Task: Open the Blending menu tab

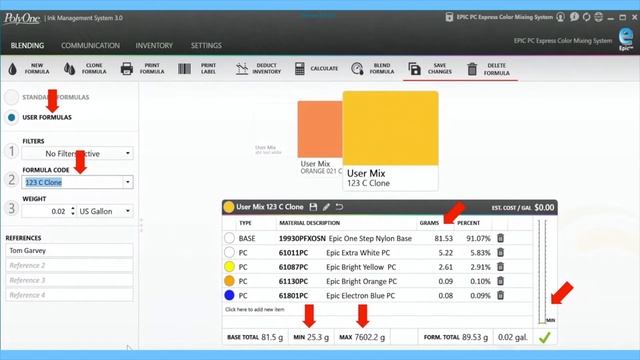Action: pos(27,45)
